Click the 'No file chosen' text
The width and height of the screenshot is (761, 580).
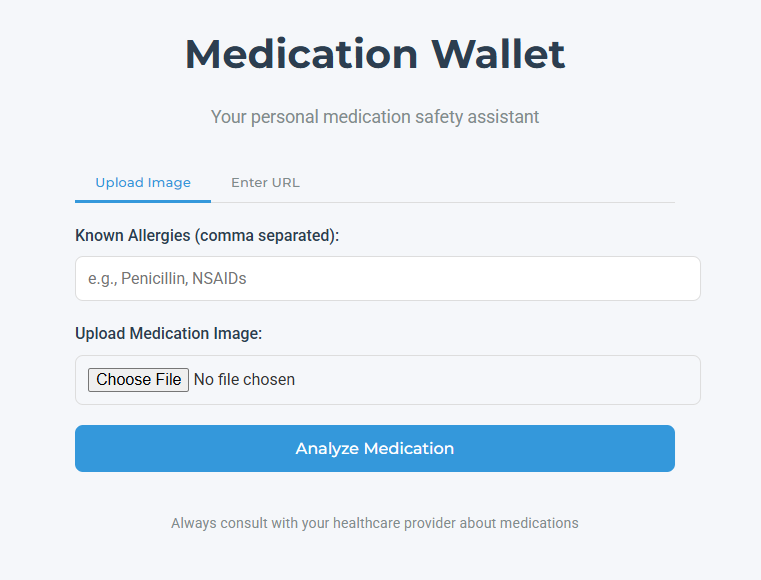tap(244, 380)
